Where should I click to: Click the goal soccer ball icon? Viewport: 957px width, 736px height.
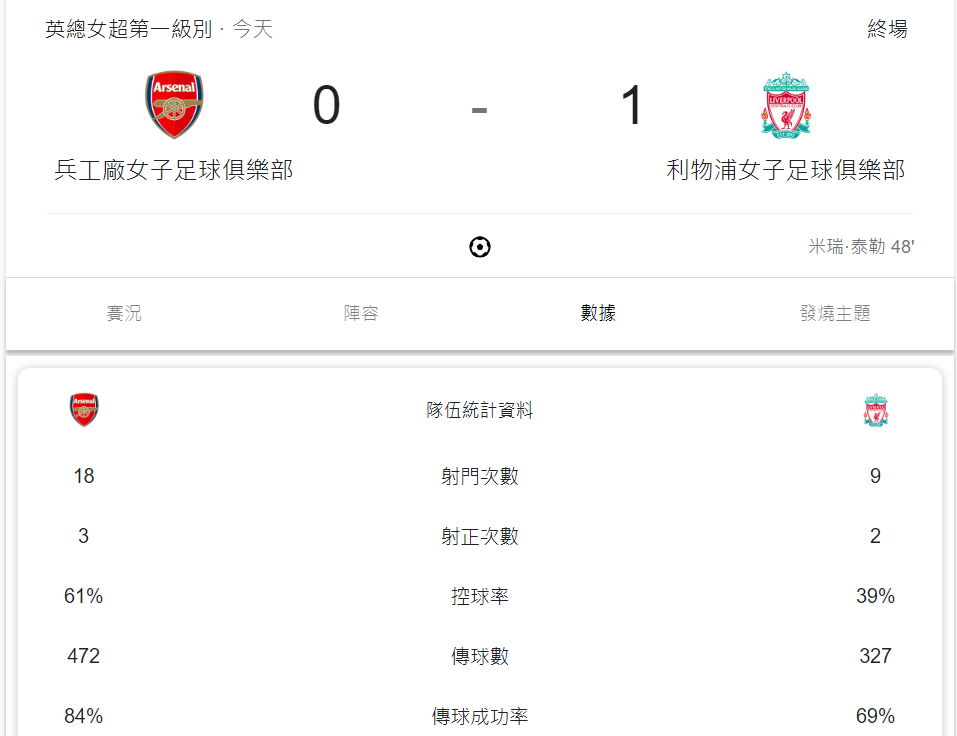tap(480, 247)
